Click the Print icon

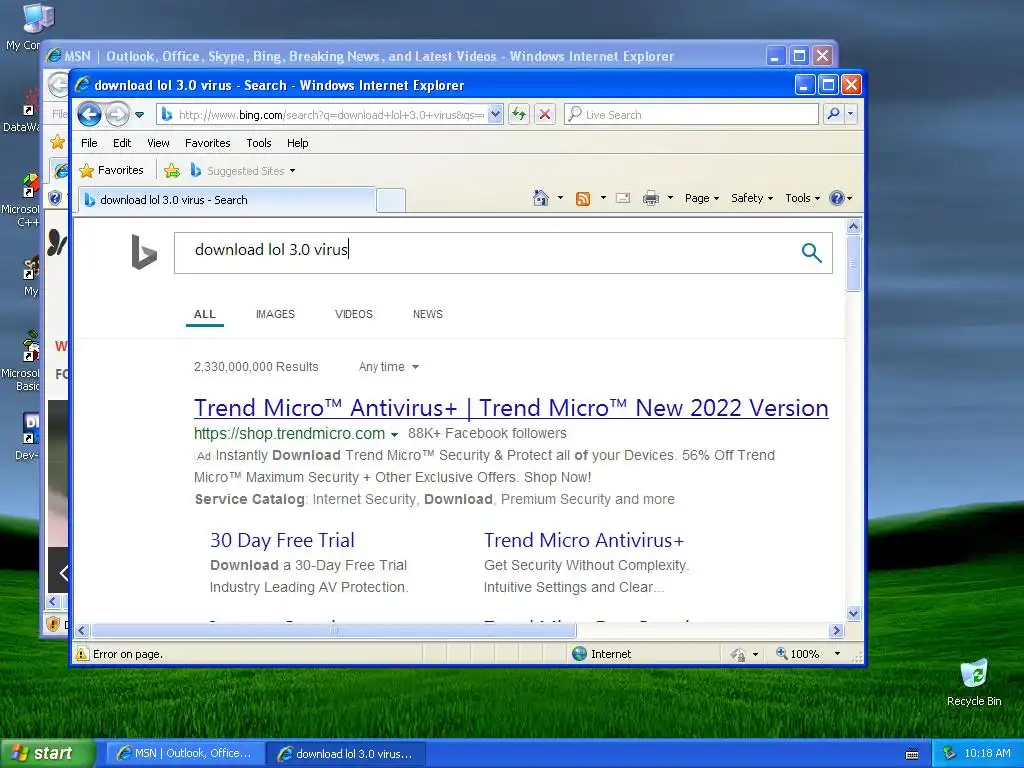pos(650,198)
